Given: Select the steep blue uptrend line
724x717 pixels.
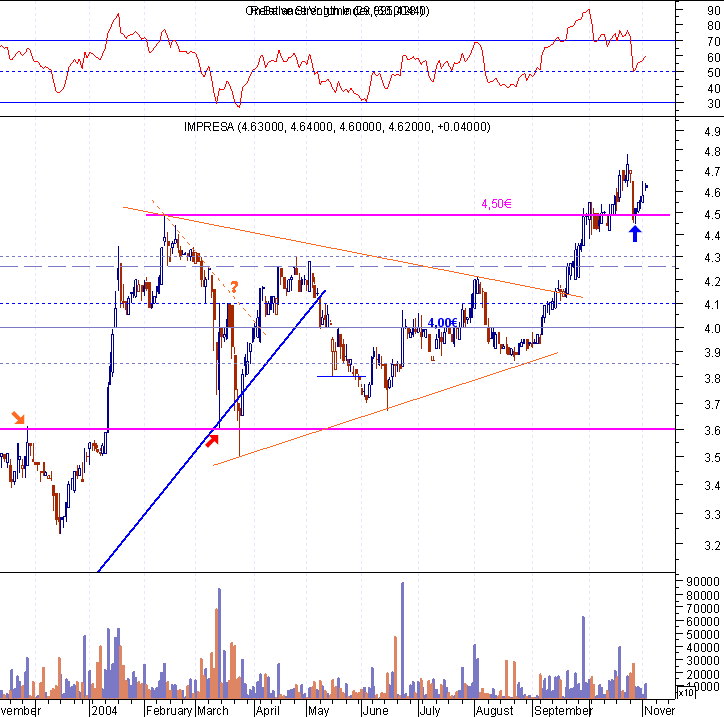Looking at the screenshot, I should [x=212, y=431].
